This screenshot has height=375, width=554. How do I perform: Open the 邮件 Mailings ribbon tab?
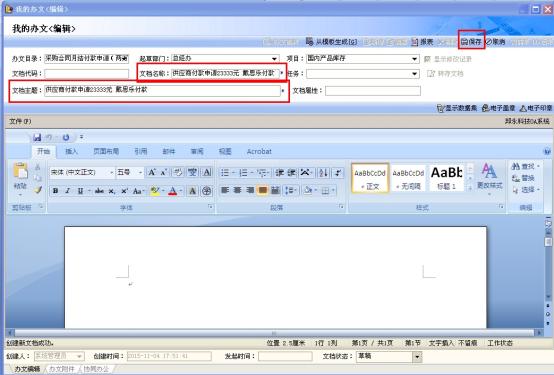coord(169,151)
